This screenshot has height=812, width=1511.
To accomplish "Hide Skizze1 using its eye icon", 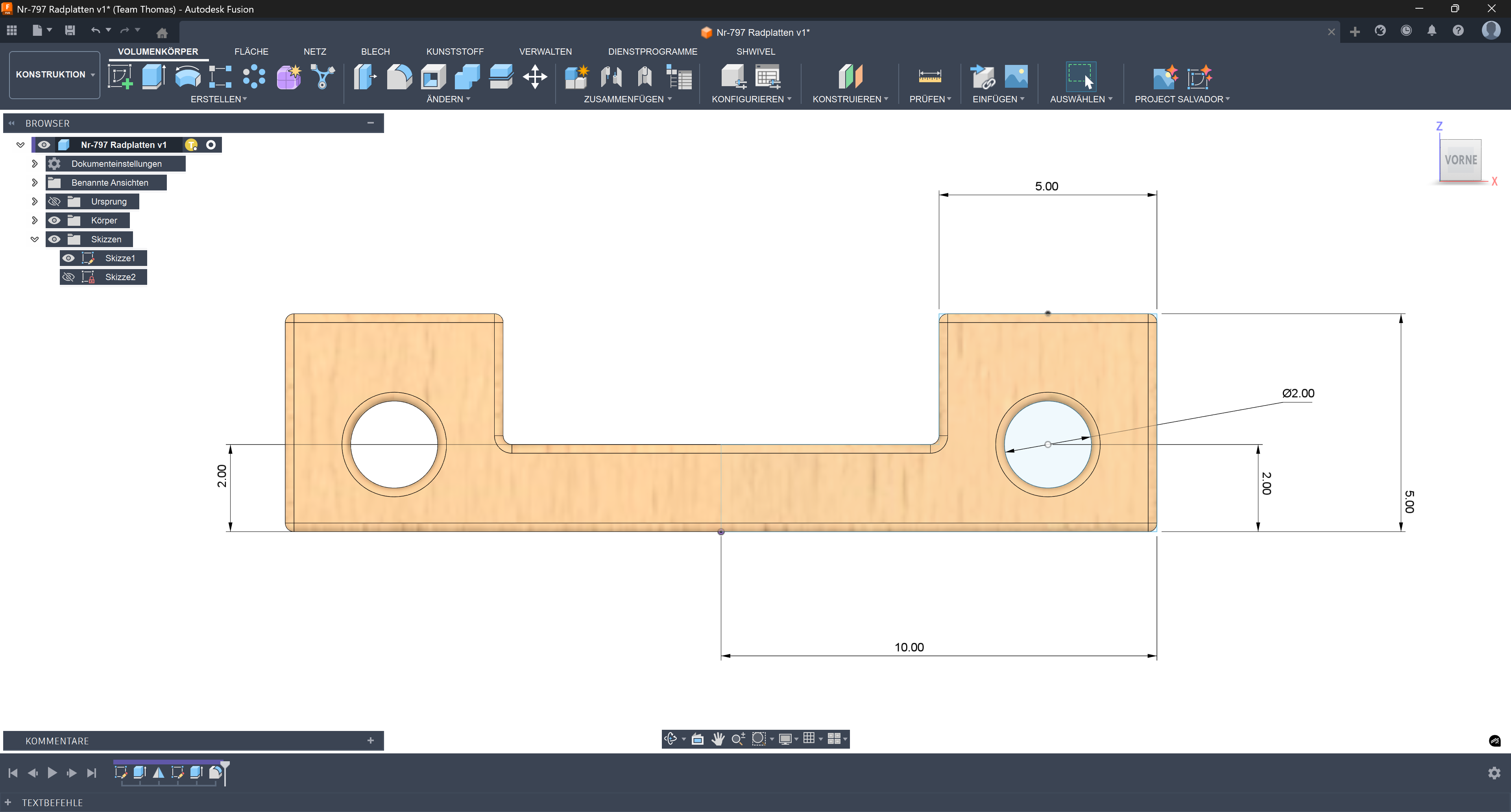I will (68, 258).
